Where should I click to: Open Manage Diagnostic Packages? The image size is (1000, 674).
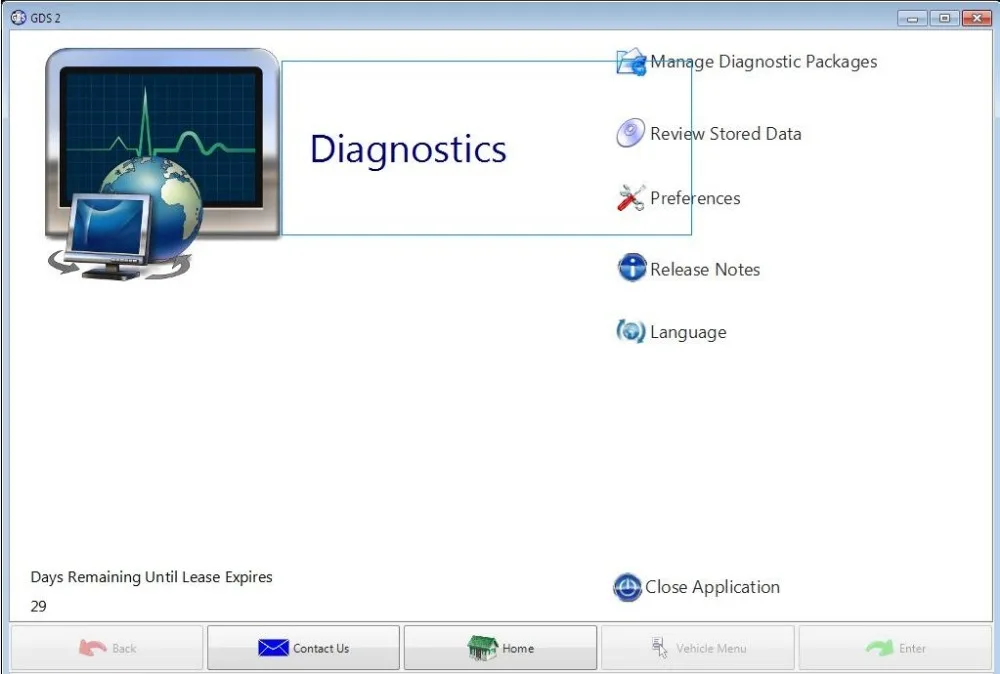coord(763,61)
